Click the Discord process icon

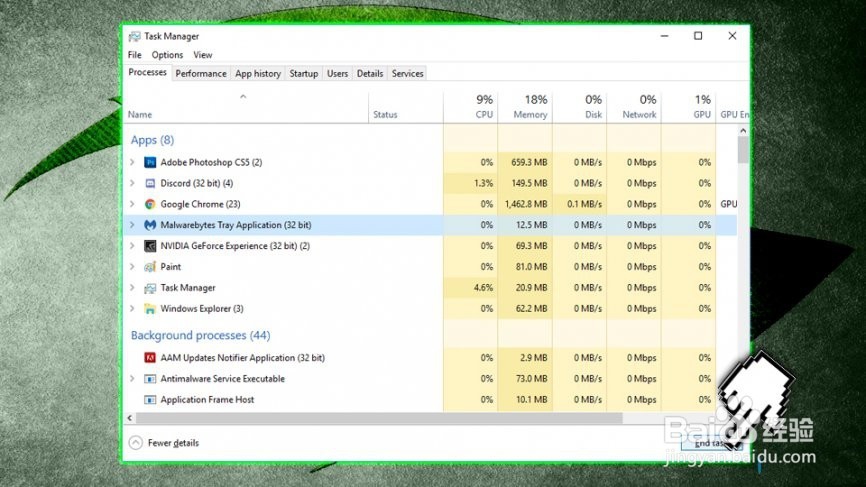(150, 183)
